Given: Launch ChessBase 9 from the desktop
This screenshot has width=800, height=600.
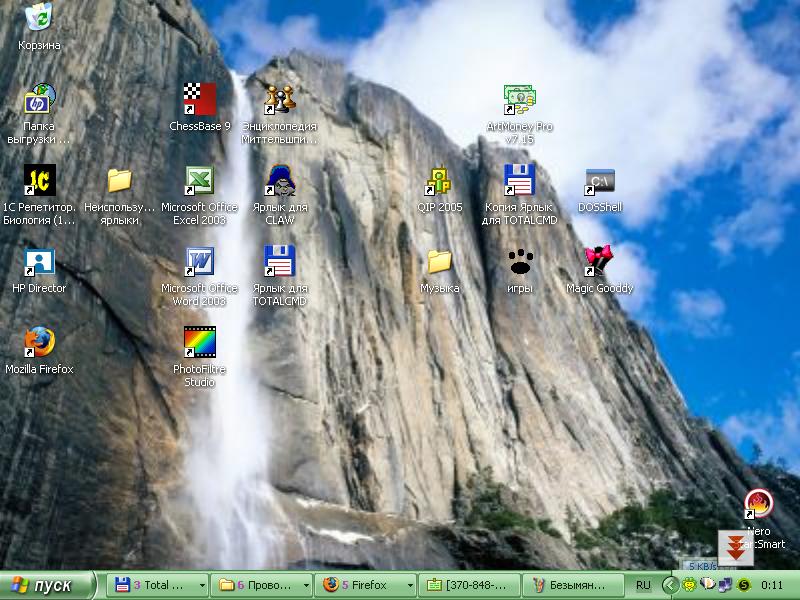Looking at the screenshot, I should [x=199, y=99].
